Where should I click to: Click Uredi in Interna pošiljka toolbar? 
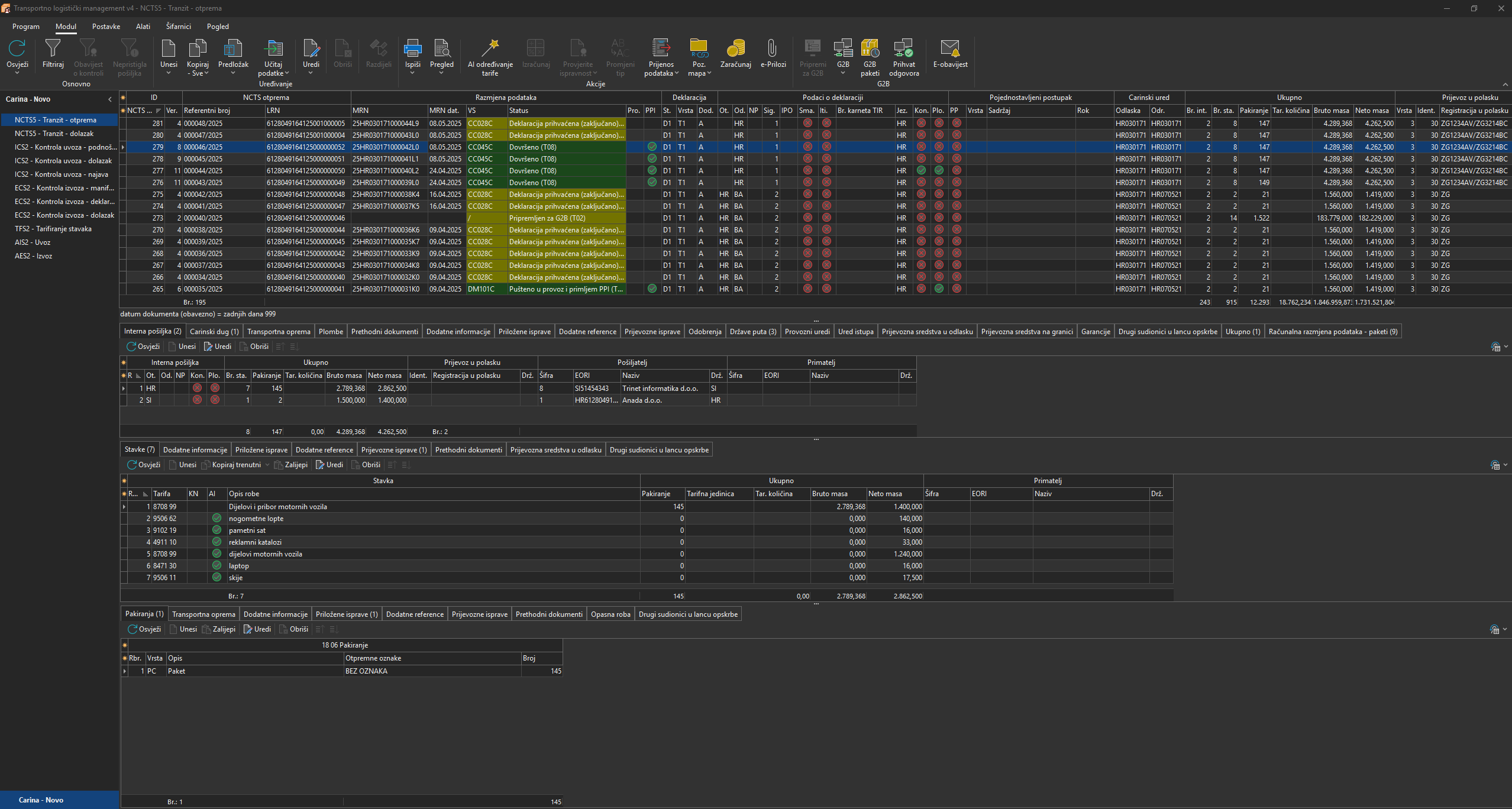(x=218, y=347)
